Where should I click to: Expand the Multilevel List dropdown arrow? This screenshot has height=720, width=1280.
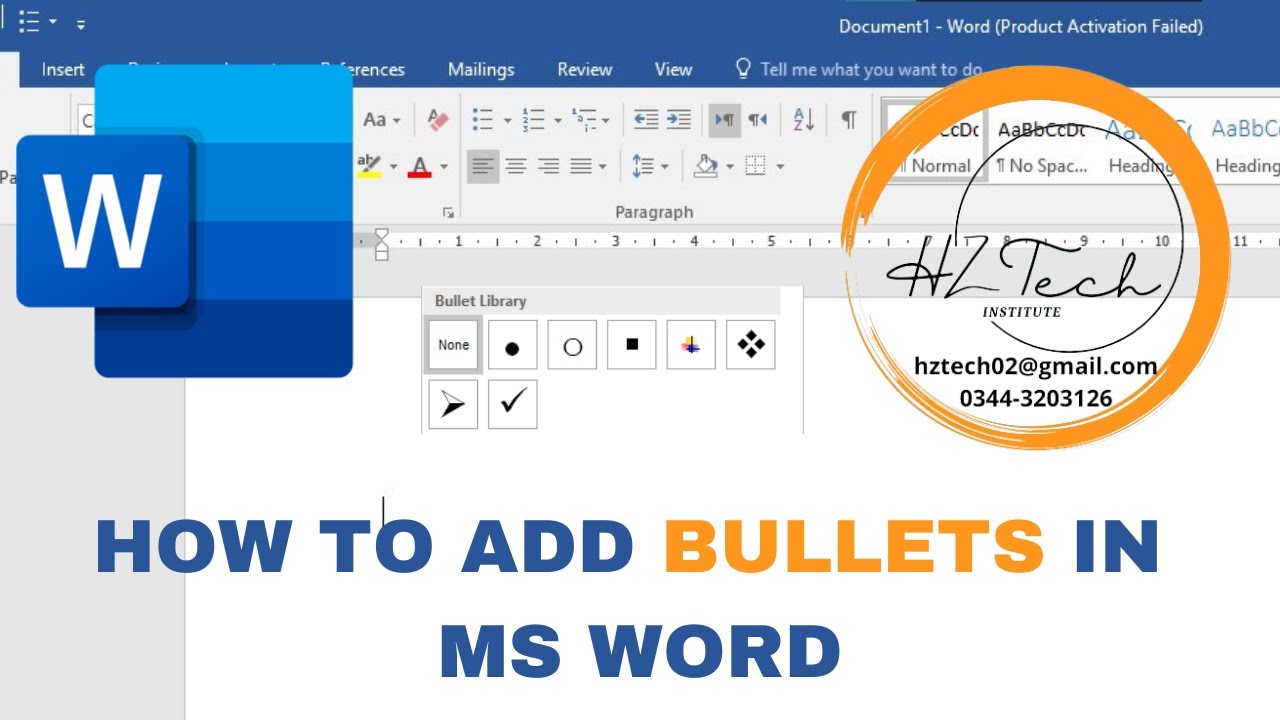605,121
